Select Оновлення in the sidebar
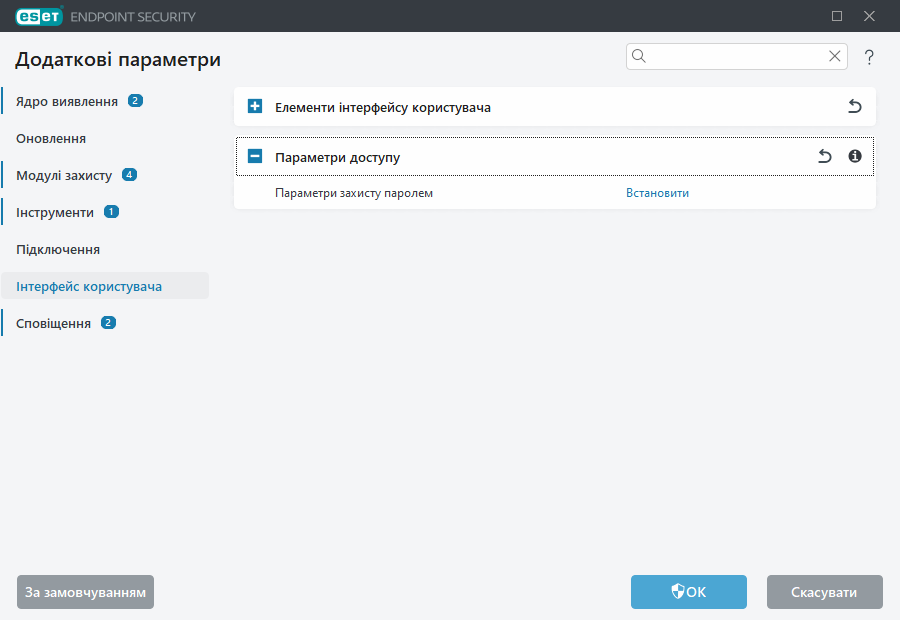The image size is (900, 620). [51, 138]
